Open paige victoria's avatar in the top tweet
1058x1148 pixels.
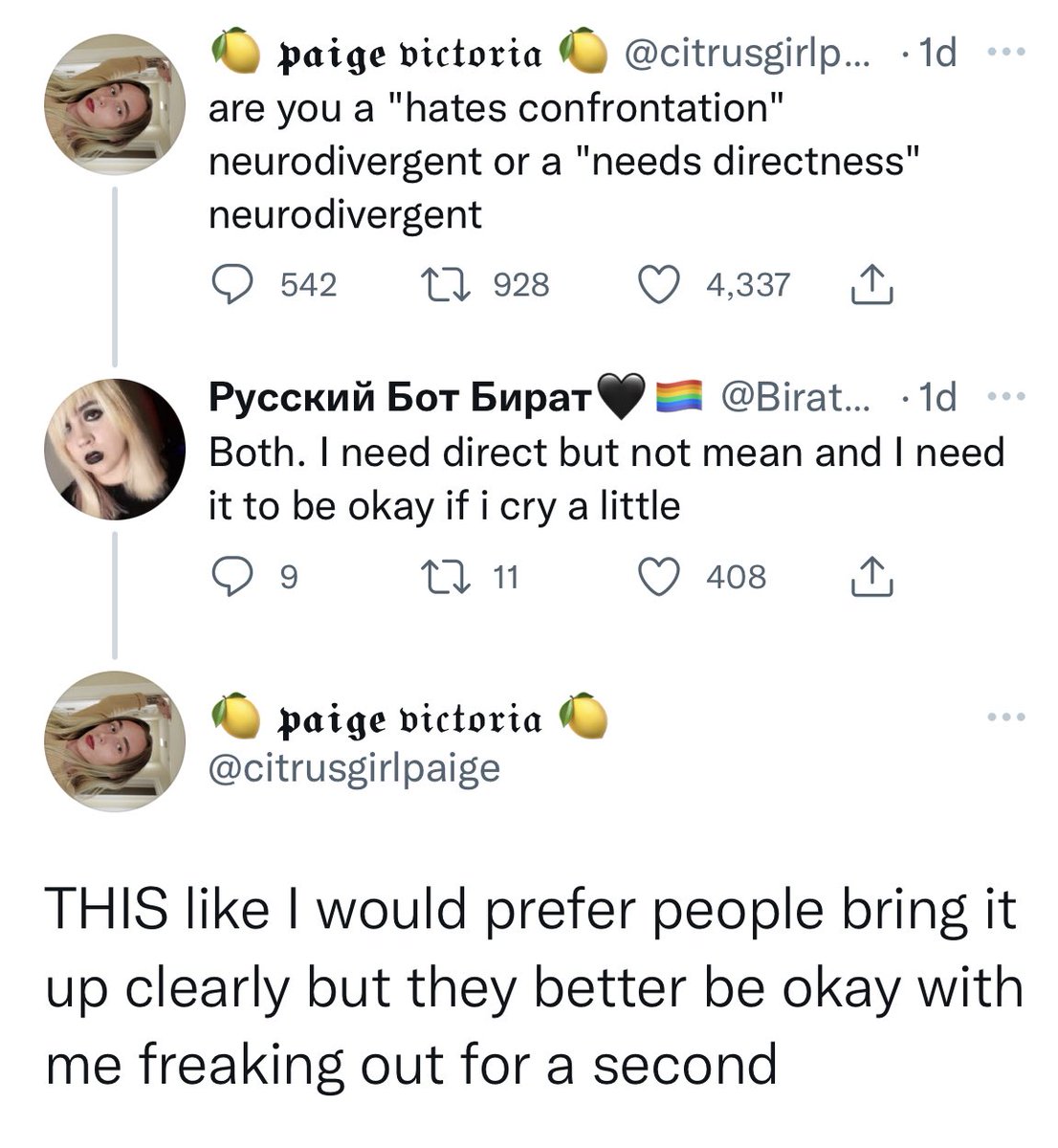point(117,105)
